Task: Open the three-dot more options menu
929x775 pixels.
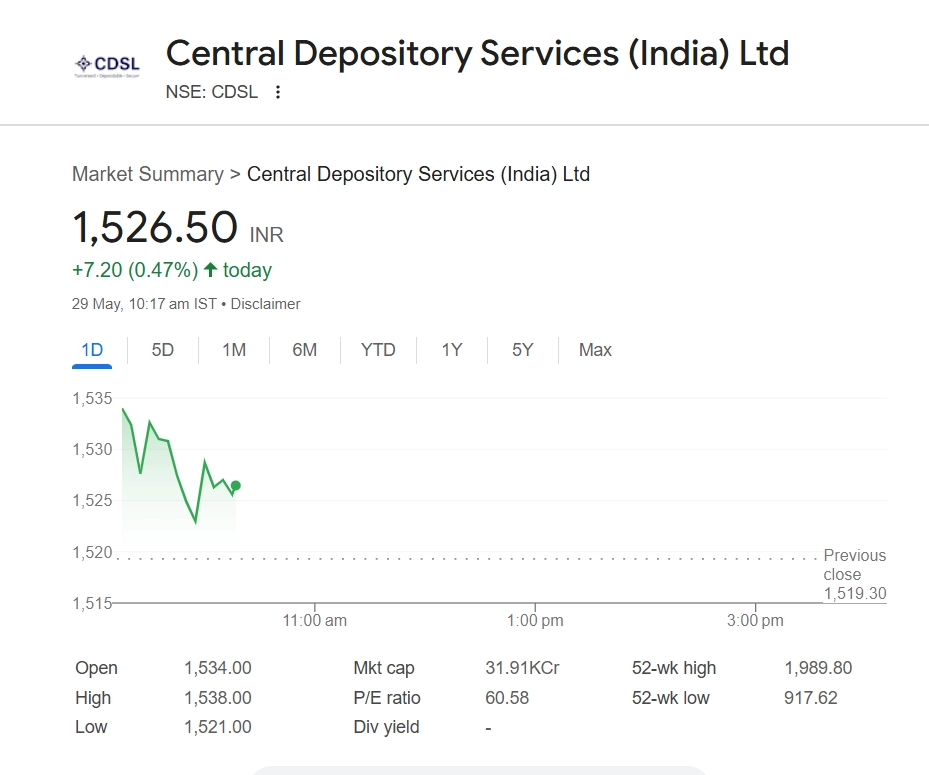Action: 278,92
